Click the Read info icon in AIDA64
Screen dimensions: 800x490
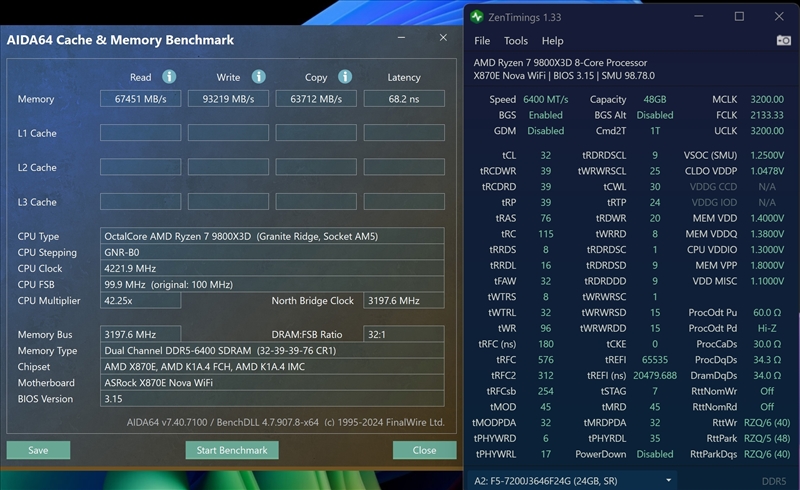(169, 77)
